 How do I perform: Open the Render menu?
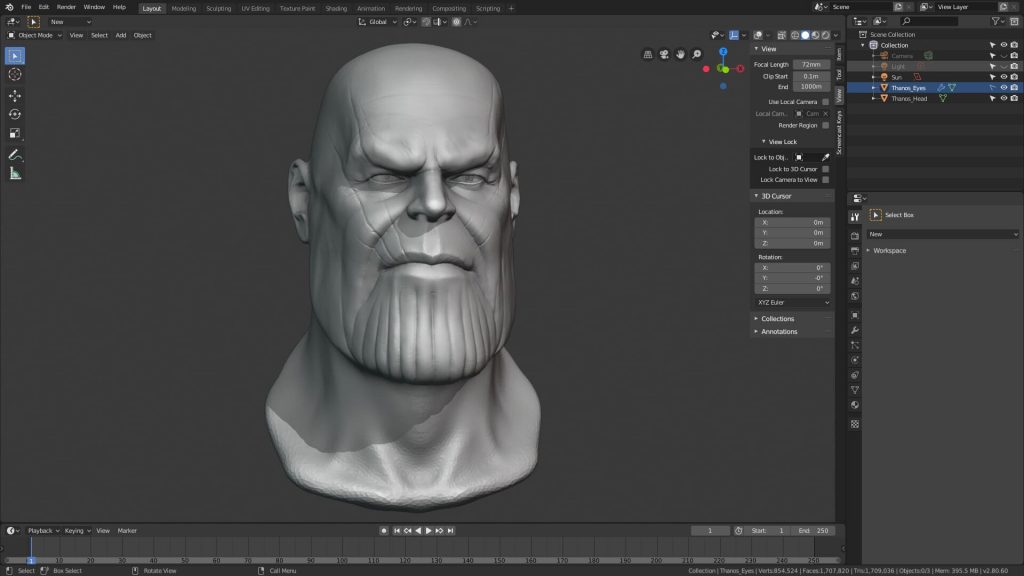tap(66, 7)
